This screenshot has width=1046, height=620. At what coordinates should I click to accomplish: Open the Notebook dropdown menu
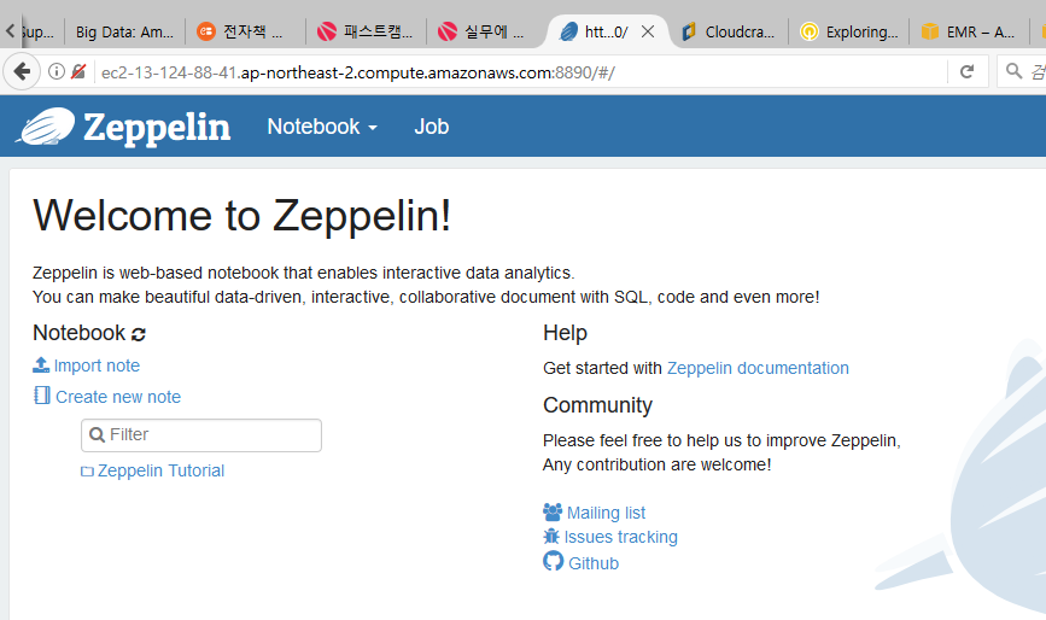(x=322, y=126)
